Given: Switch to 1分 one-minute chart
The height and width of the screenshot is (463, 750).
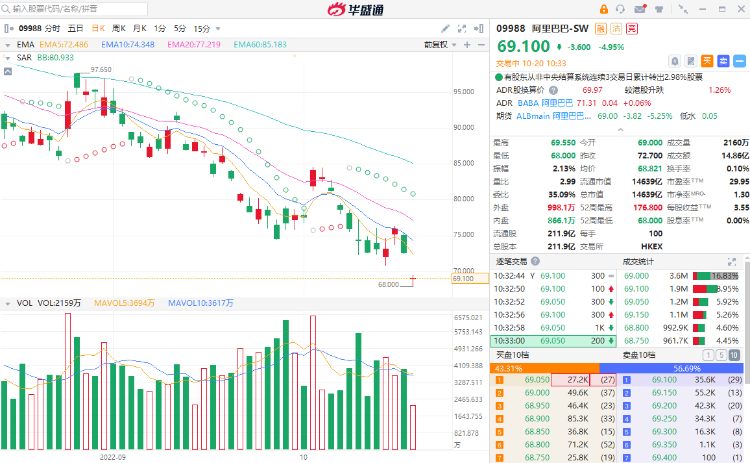Looking at the screenshot, I should tap(160, 29).
